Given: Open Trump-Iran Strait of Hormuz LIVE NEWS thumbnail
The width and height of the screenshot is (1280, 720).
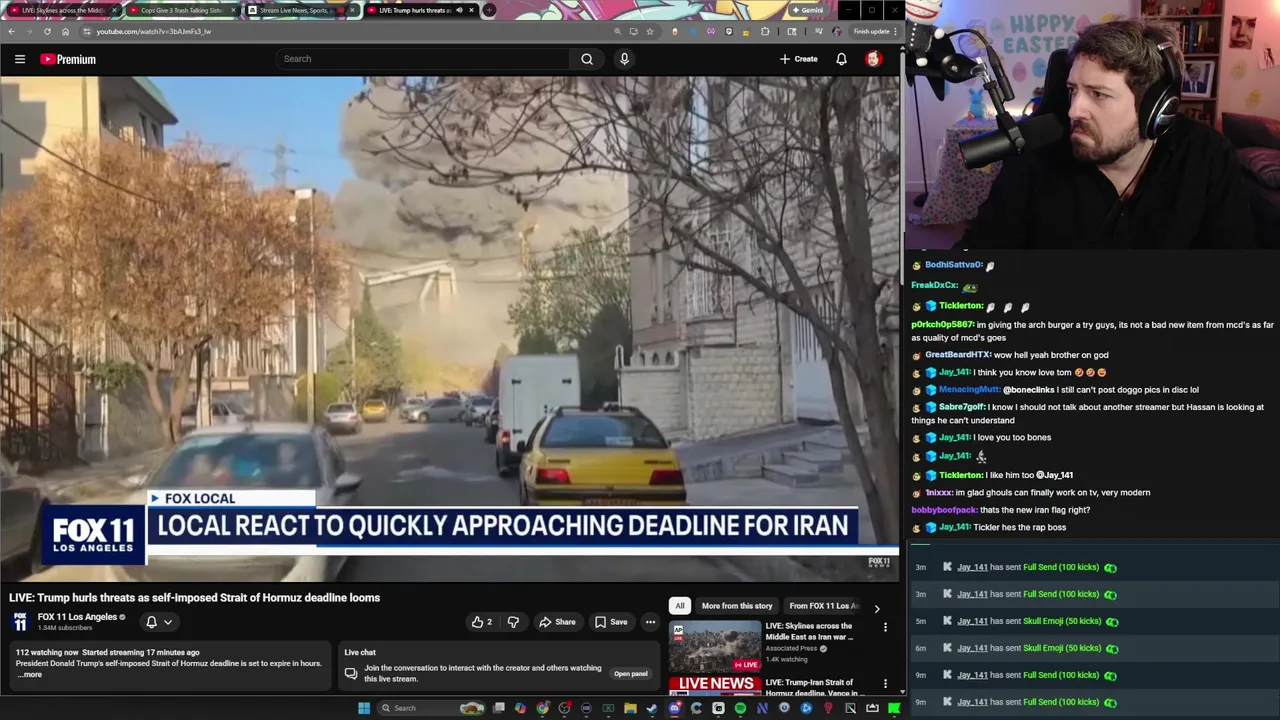Looking at the screenshot, I should [x=715, y=686].
